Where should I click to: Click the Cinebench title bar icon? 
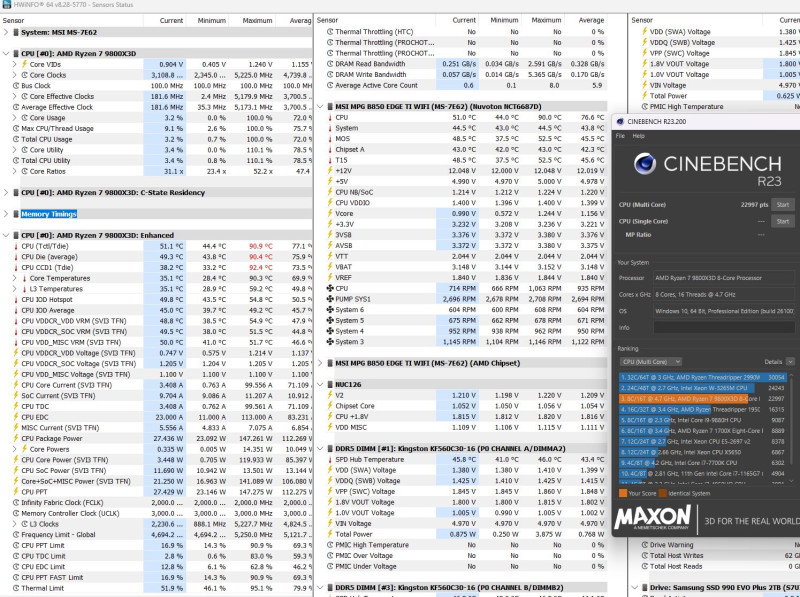pyautogui.click(x=620, y=121)
